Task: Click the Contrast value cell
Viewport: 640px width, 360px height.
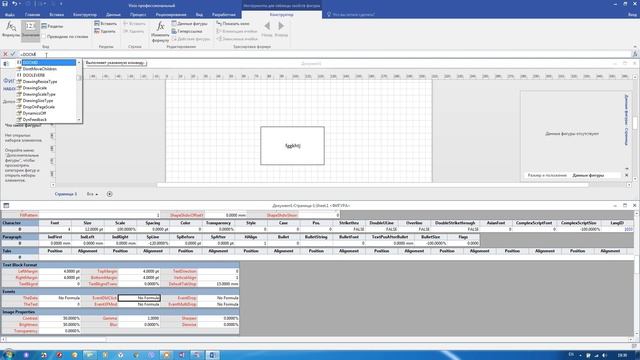Action: (60, 318)
